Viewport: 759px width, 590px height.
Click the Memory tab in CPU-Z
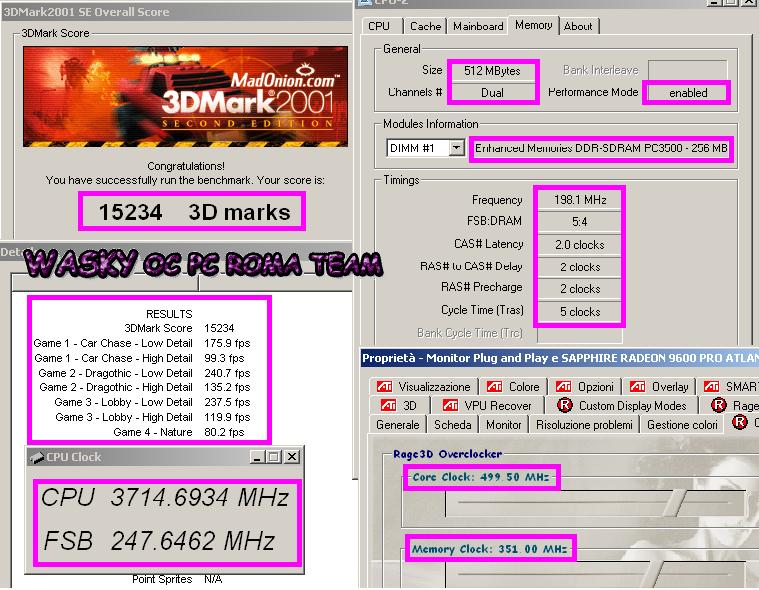click(x=533, y=25)
